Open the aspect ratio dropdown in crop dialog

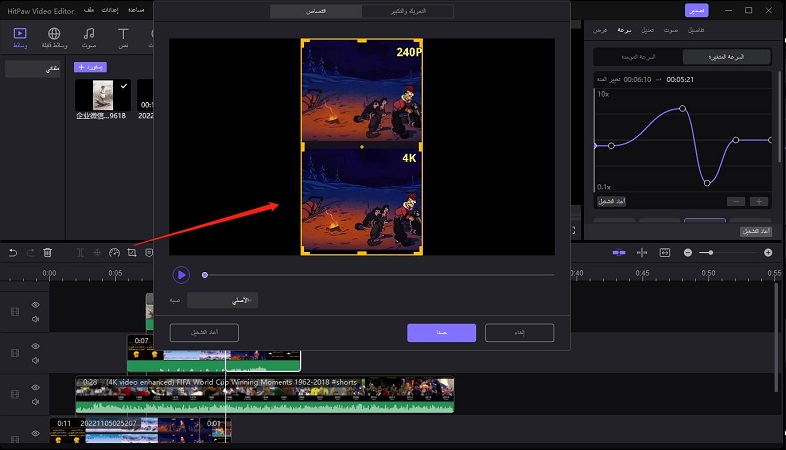pyautogui.click(x=223, y=300)
